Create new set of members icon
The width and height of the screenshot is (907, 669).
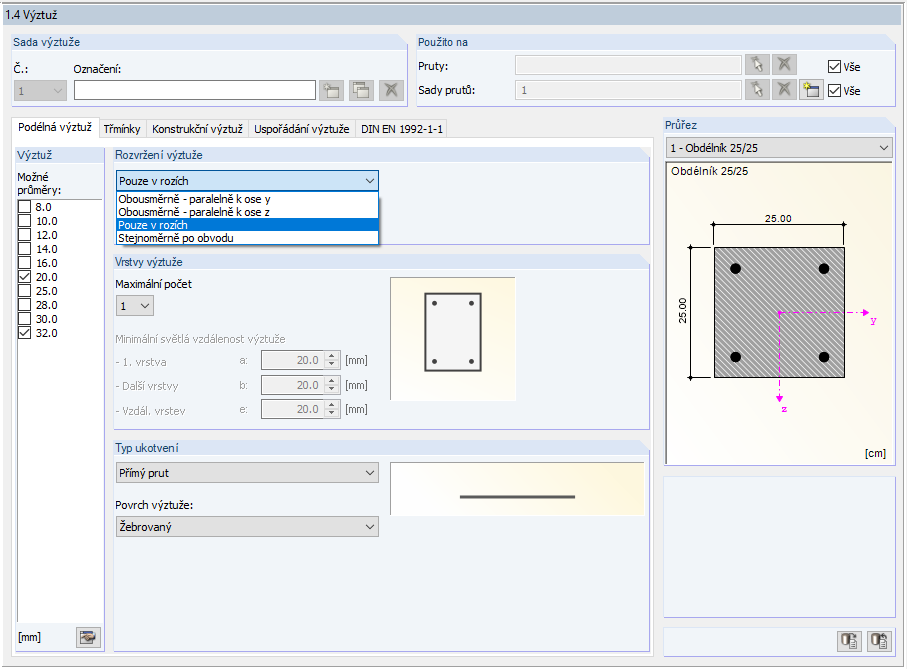(811, 90)
